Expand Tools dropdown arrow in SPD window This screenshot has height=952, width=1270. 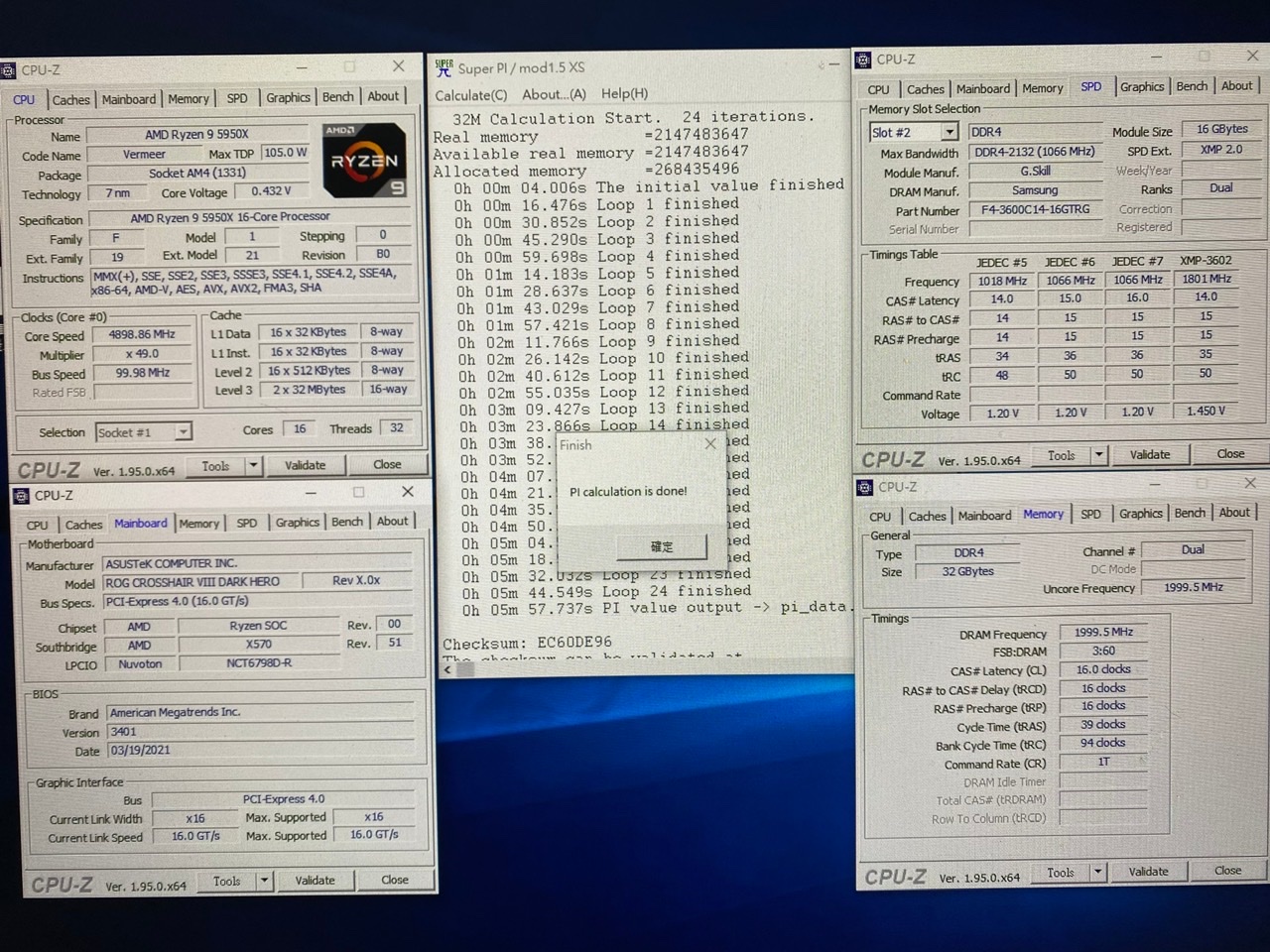tap(1098, 455)
